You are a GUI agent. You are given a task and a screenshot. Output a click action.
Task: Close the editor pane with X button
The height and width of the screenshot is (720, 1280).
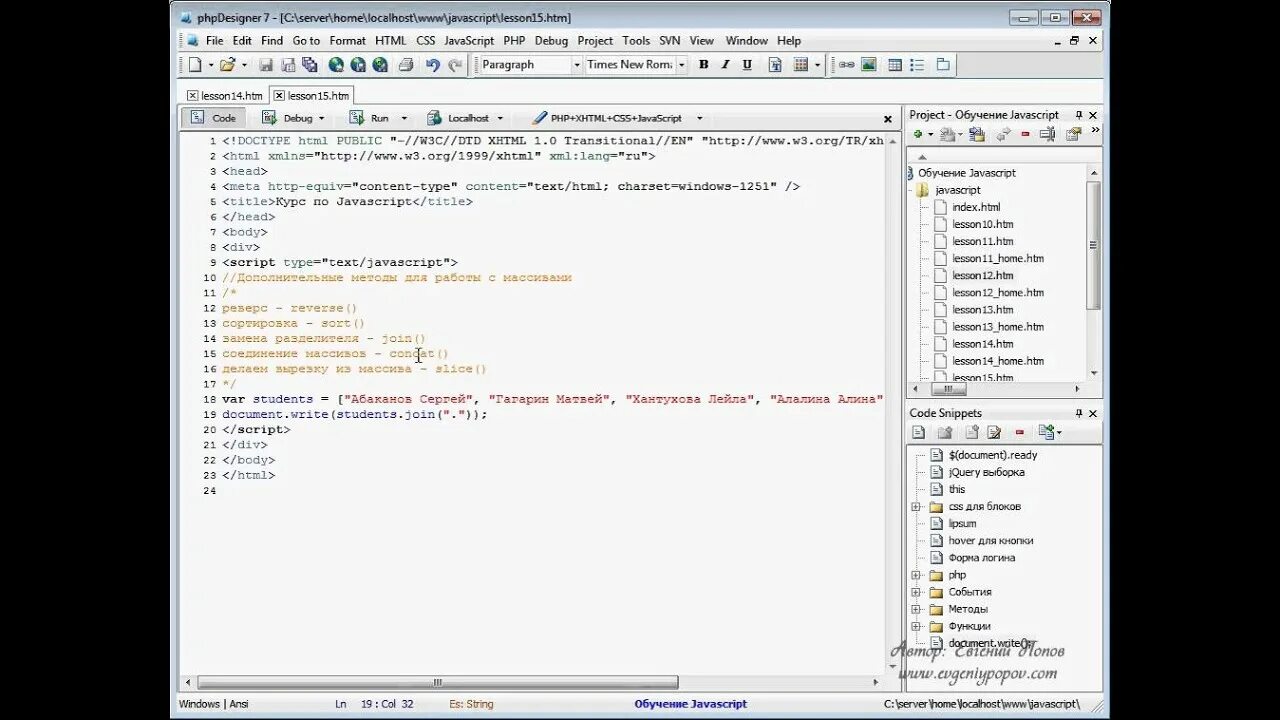tap(887, 118)
